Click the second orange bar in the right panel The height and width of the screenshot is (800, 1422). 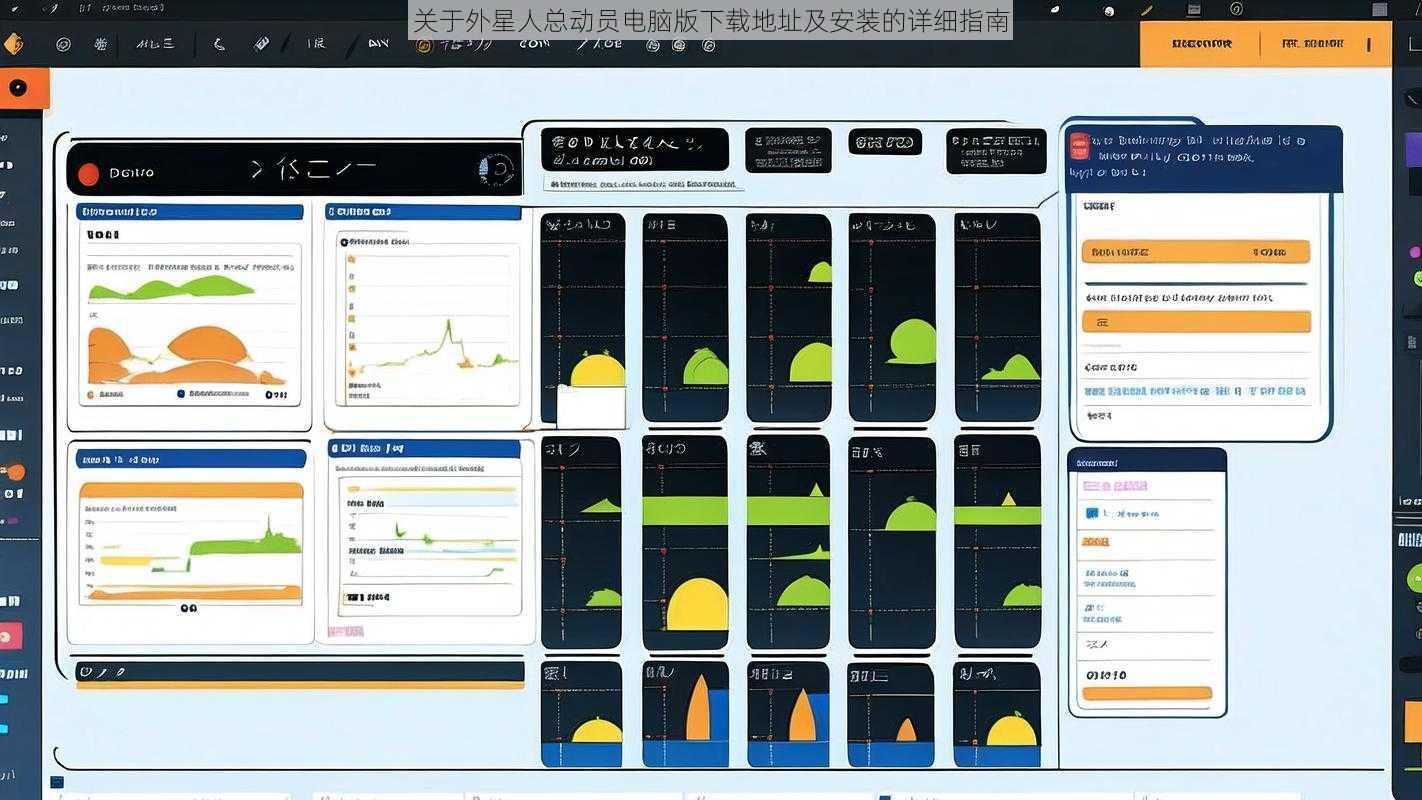click(x=1196, y=322)
